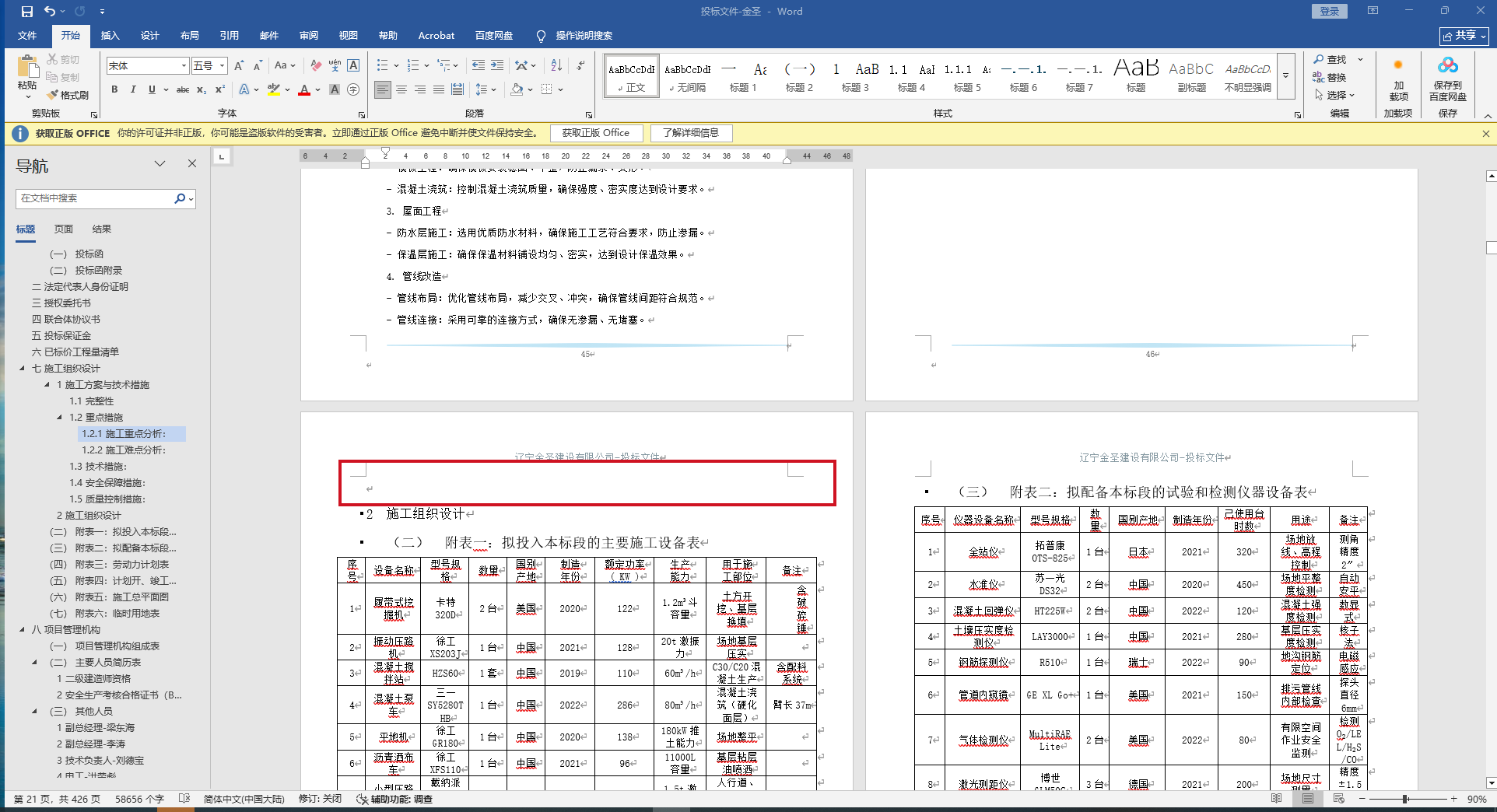Screen dimensions: 1497x812
Task: Toggle subscript formatting
Action: pyautogui.click(x=202, y=89)
